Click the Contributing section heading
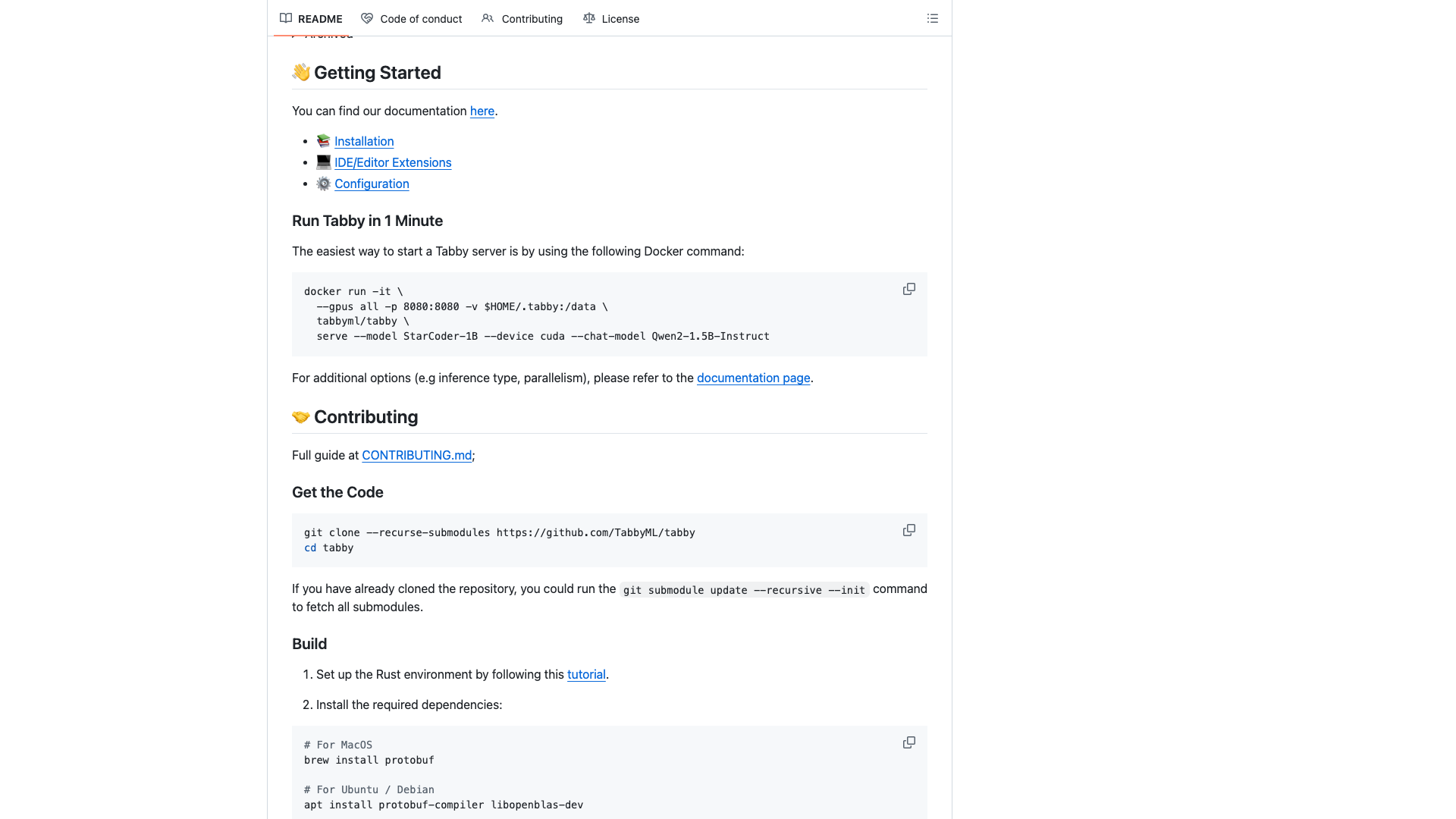This screenshot has width=1456, height=819. pos(355,417)
